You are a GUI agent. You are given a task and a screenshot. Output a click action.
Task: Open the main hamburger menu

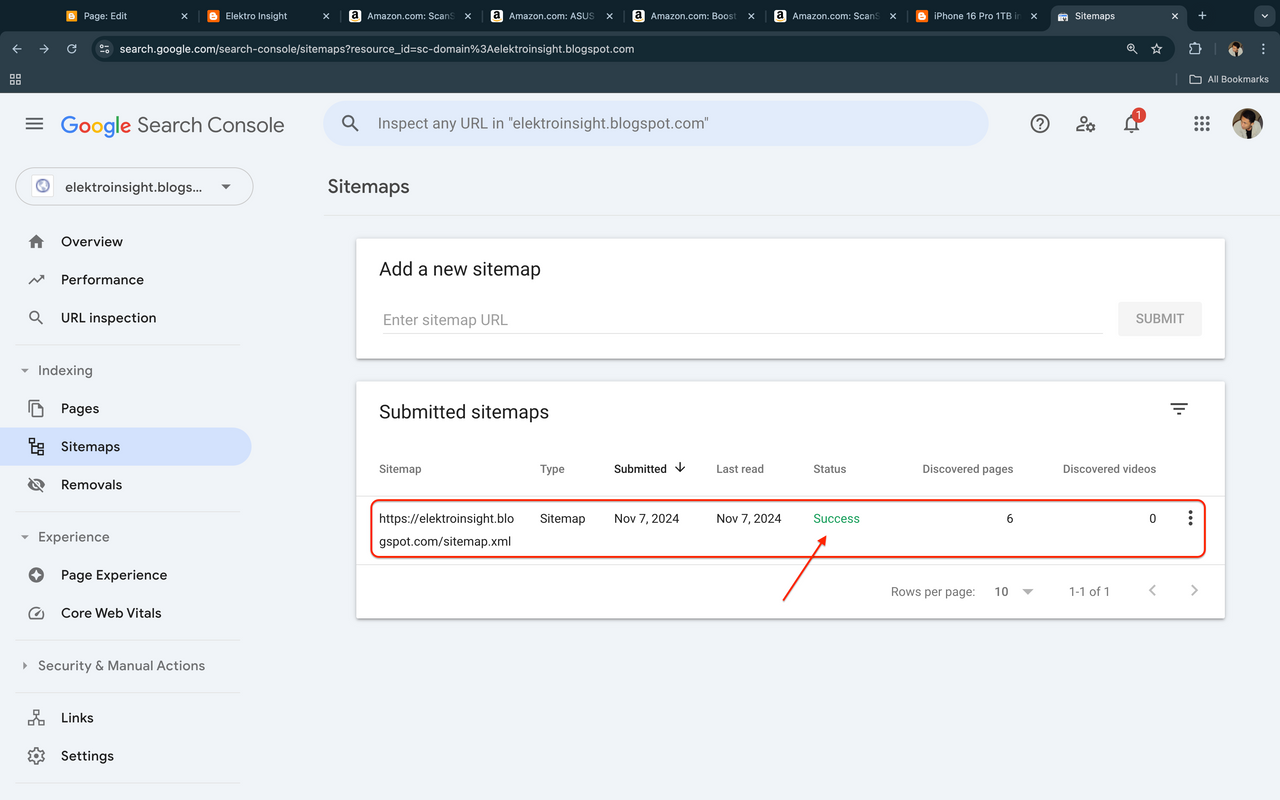(34, 124)
